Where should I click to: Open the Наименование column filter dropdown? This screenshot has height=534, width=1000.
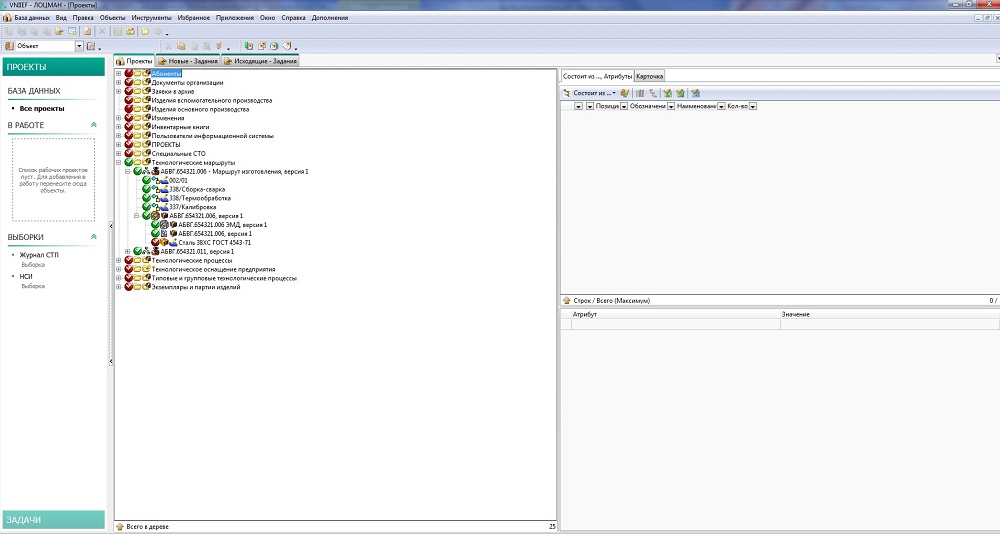pyautogui.click(x=720, y=106)
